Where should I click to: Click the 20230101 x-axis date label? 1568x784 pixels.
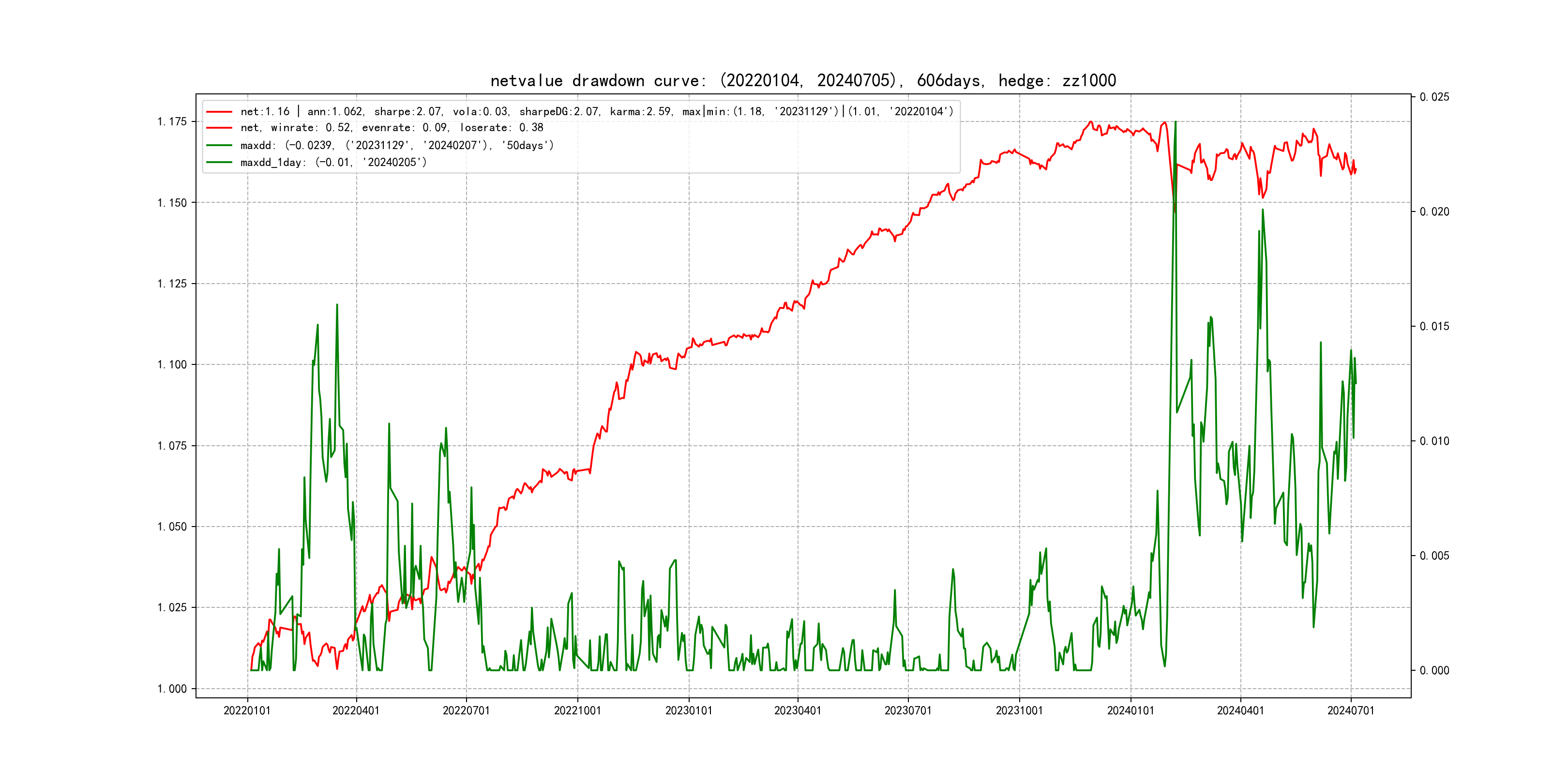689,710
